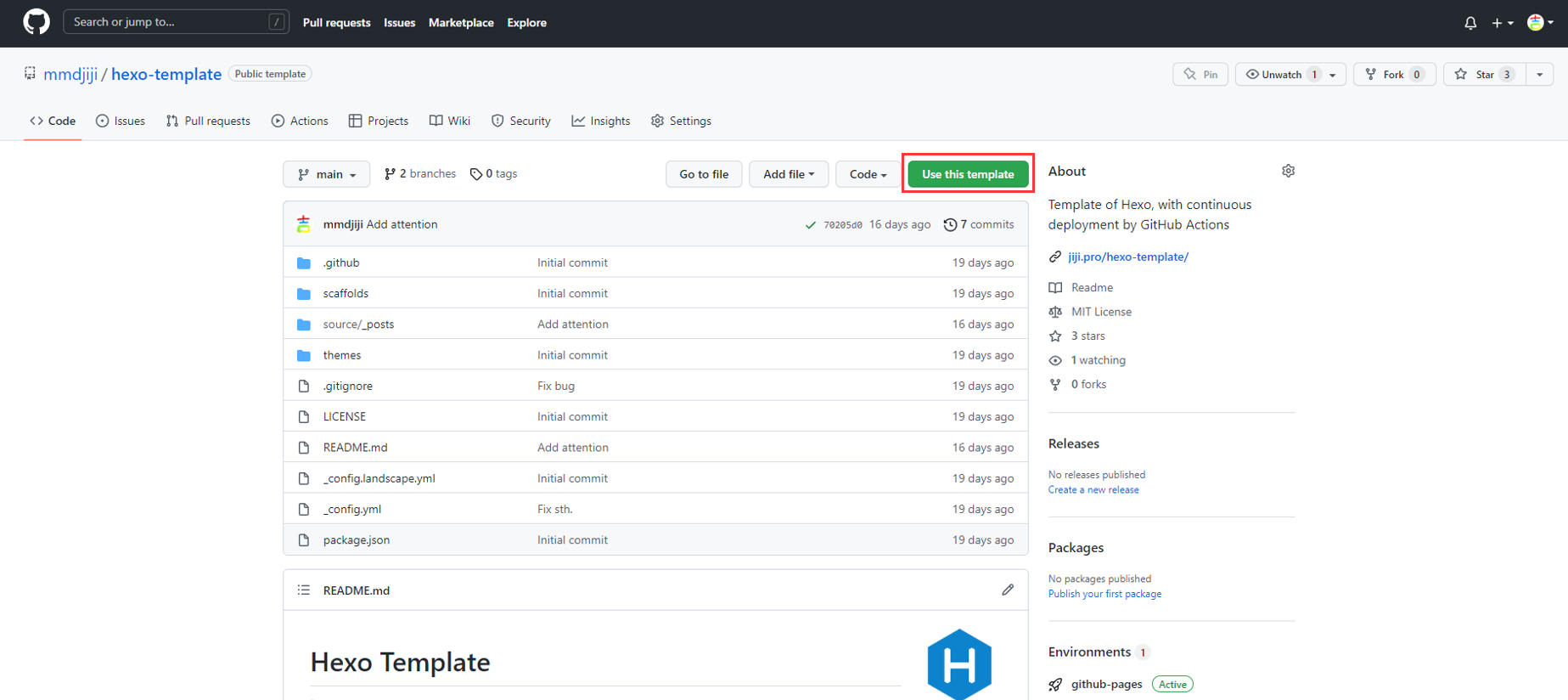View the 1 watching link
Screen dimensions: 1568x700
(1098, 360)
